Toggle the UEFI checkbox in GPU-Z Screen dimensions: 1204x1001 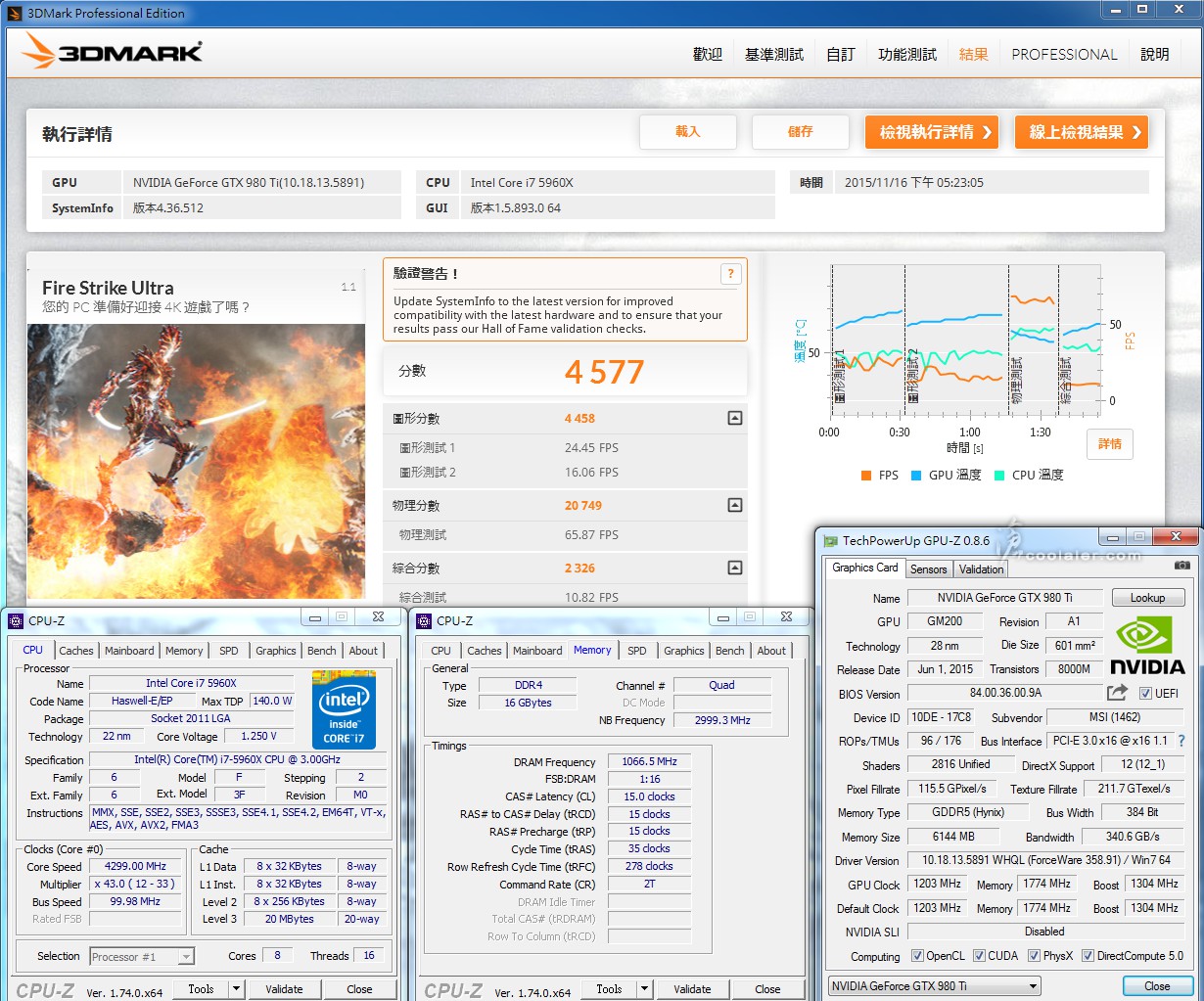(1145, 694)
